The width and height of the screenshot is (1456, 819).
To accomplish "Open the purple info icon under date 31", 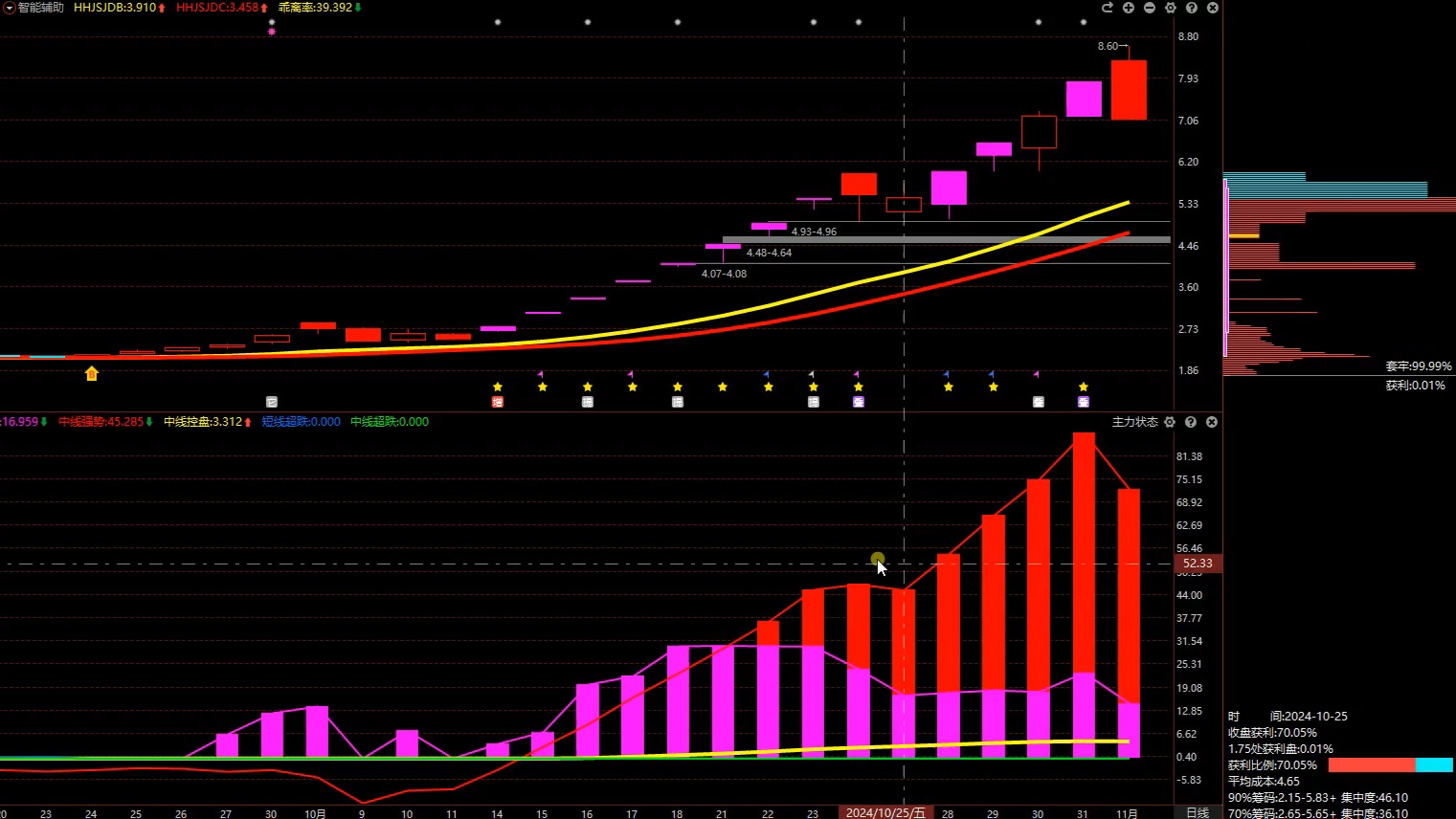I will click(1084, 402).
